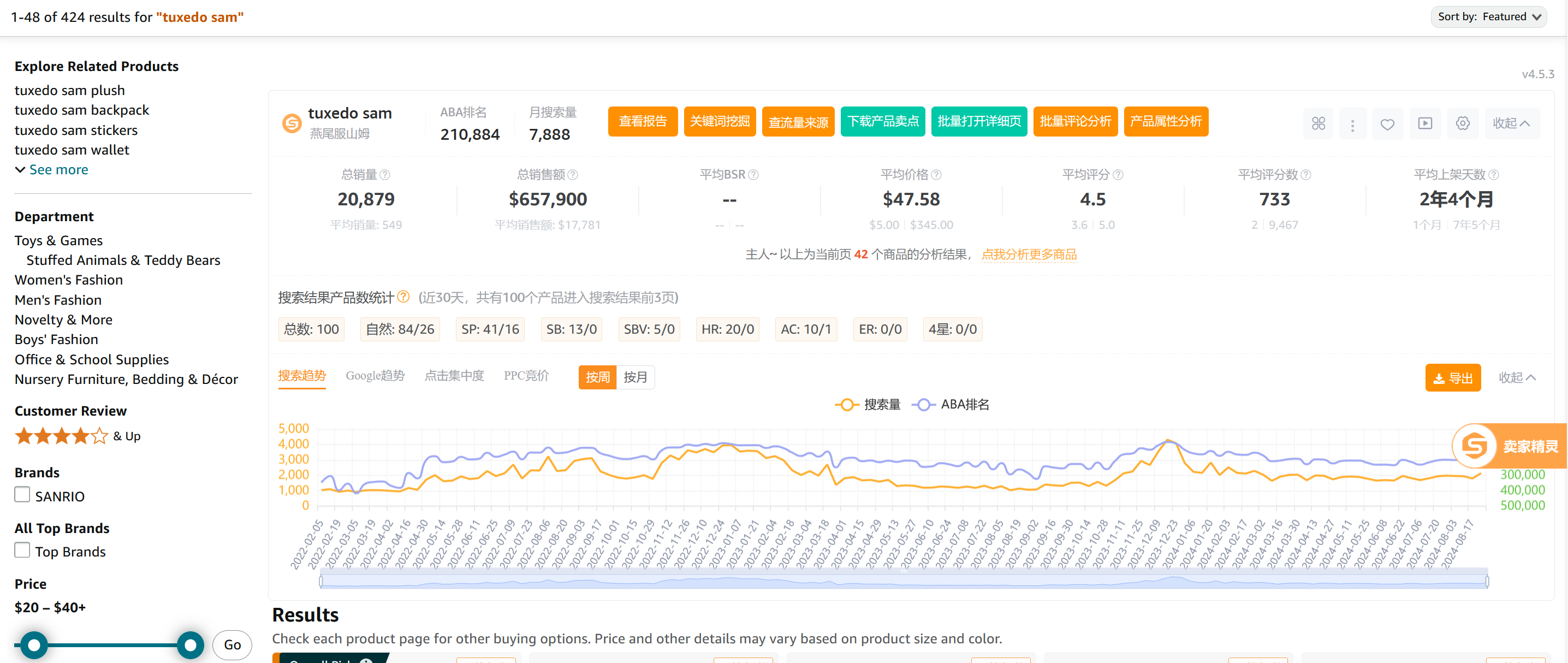Image resolution: width=1568 pixels, height=663 pixels.
Task: Collapse the top panel with 收起
Action: point(1511,123)
